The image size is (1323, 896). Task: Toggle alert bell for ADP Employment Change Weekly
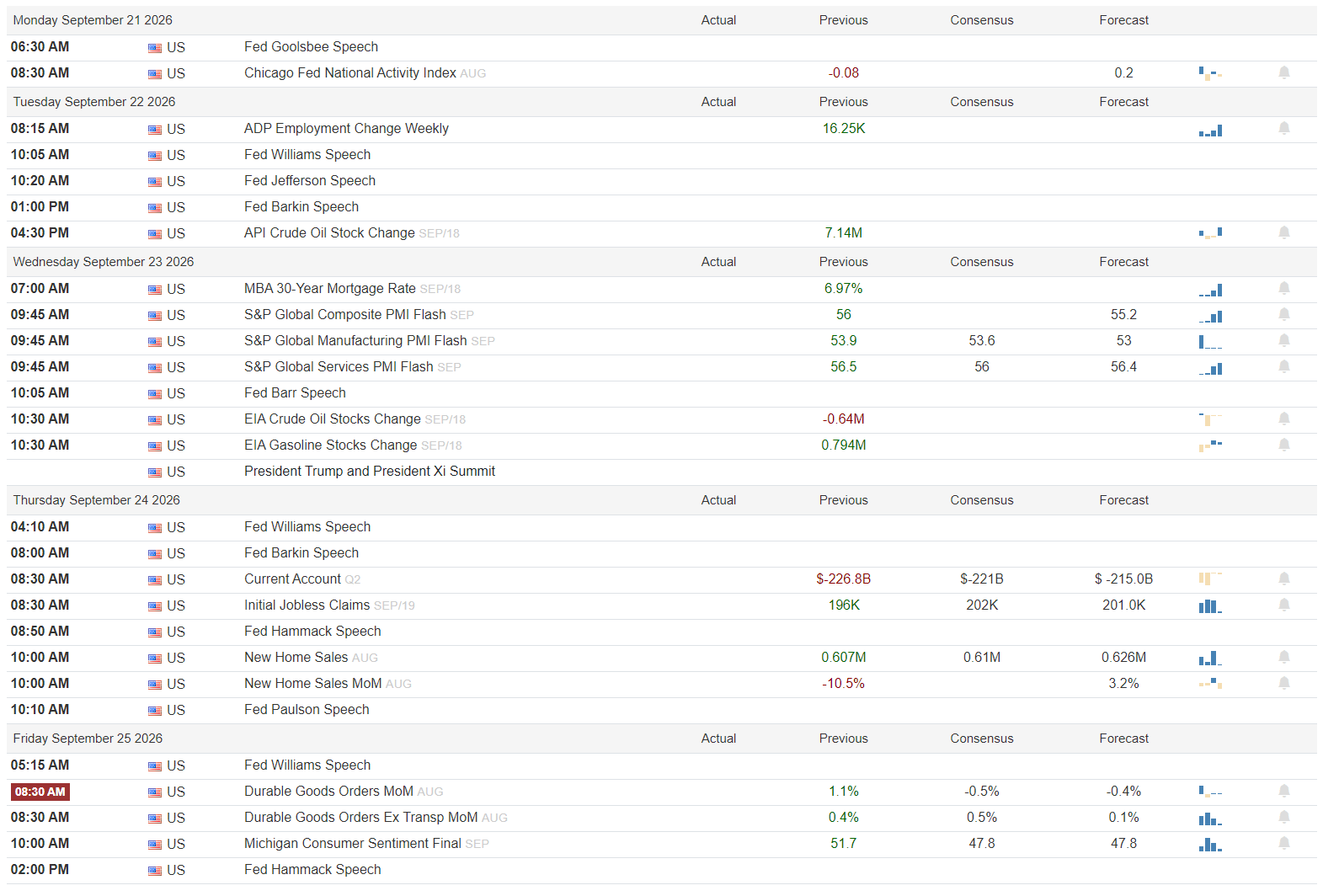[1284, 128]
